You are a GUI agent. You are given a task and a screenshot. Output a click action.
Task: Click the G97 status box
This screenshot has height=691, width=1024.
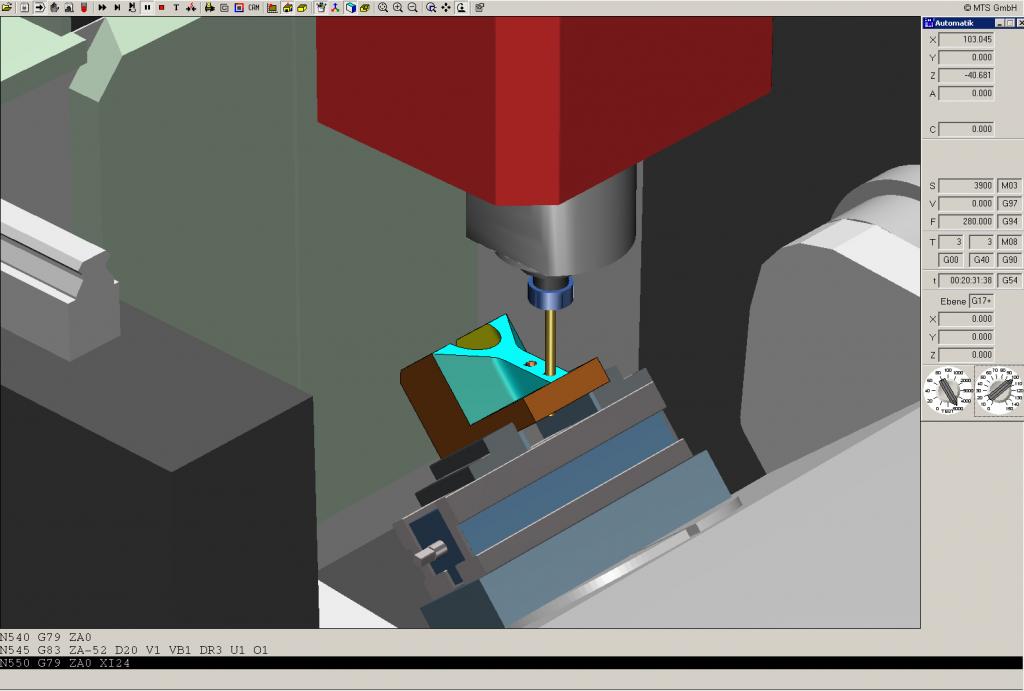pyautogui.click(x=1010, y=204)
